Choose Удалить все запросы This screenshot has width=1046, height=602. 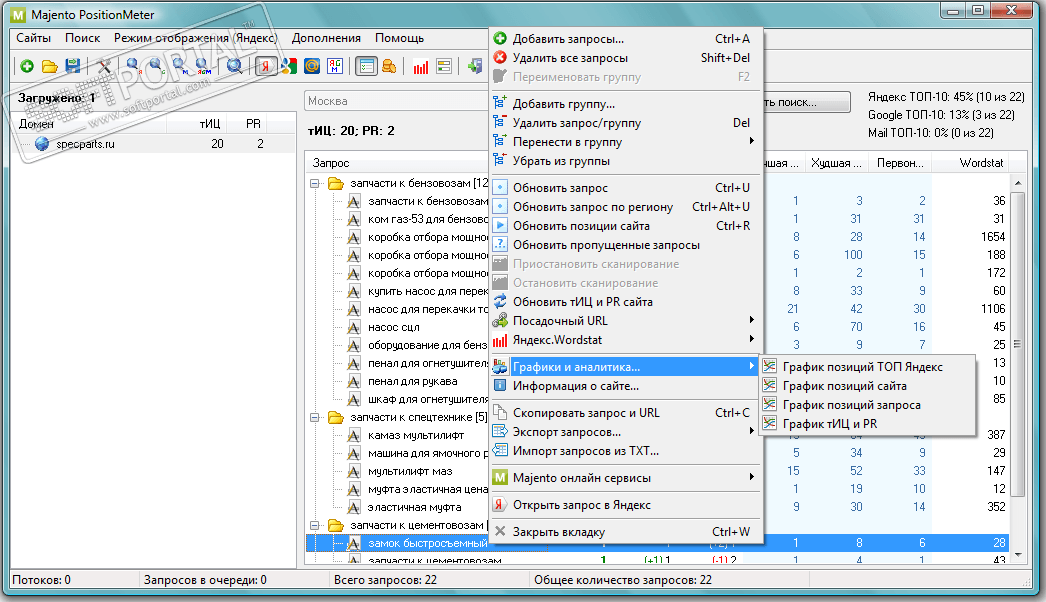(626, 58)
